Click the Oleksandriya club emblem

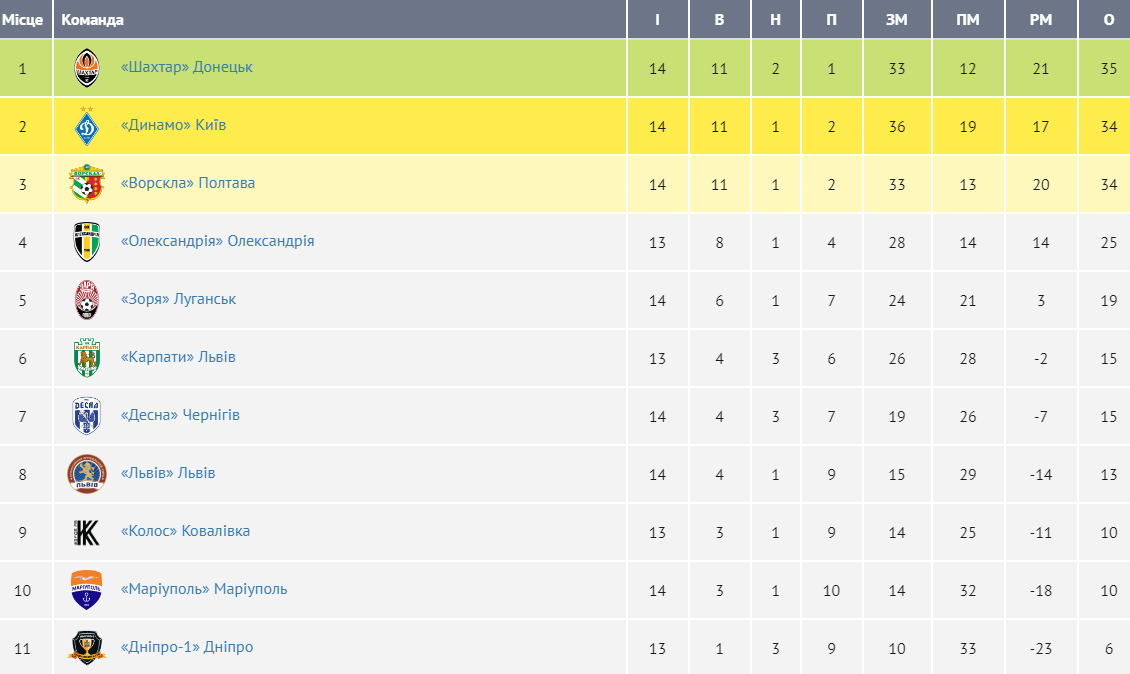(87, 242)
